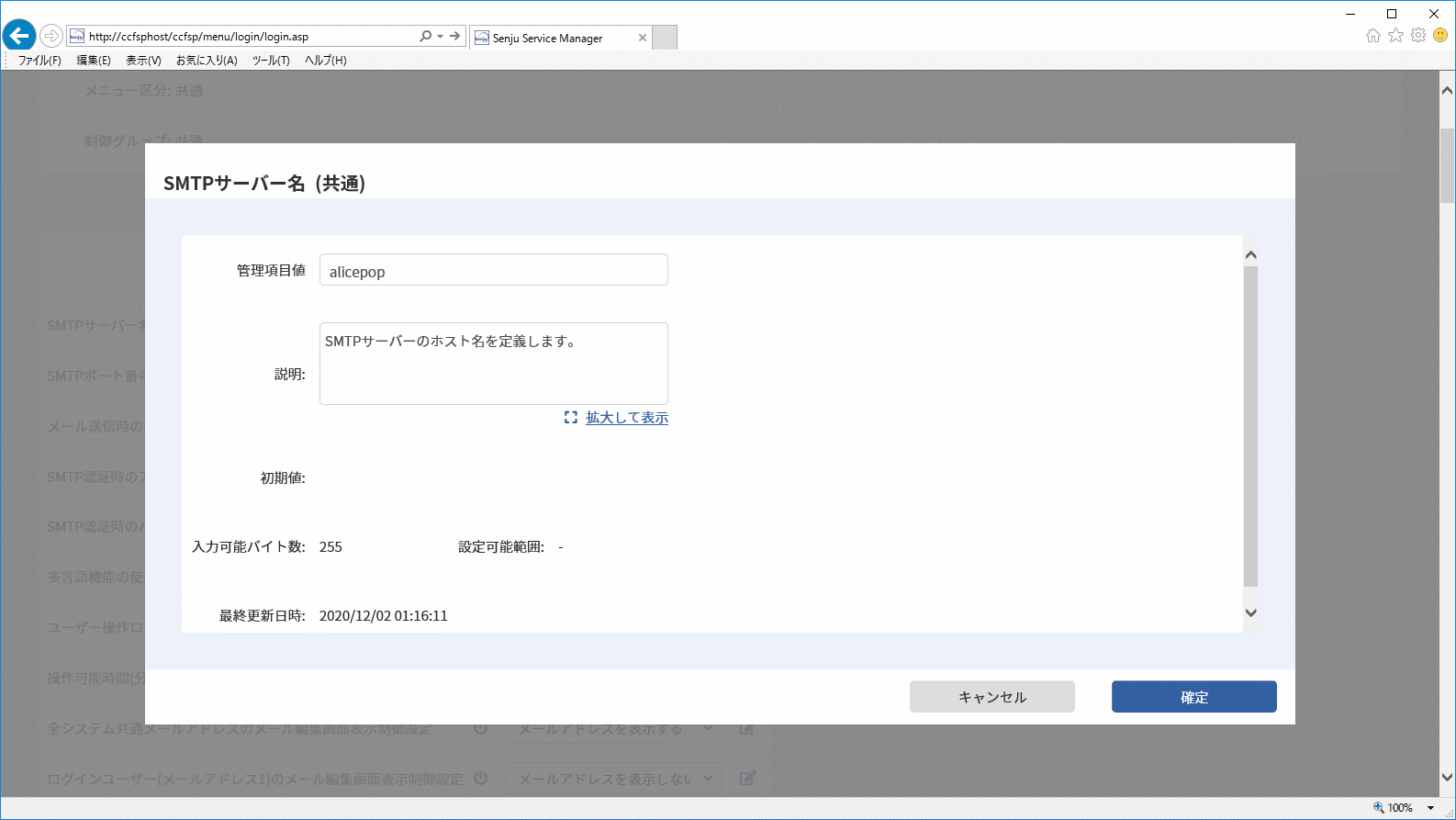
Task: Open the address bar autocomplete dropdown arrow
Action: [441, 37]
